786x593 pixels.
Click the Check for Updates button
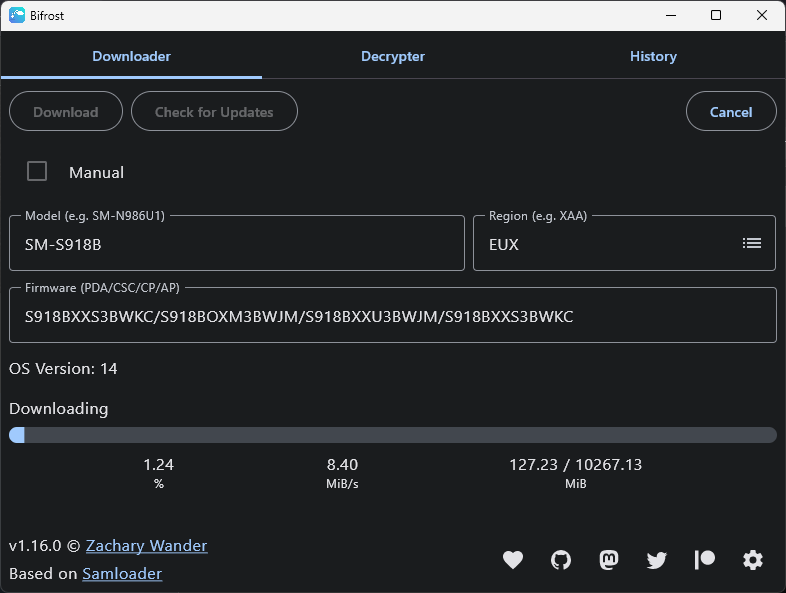(x=214, y=112)
